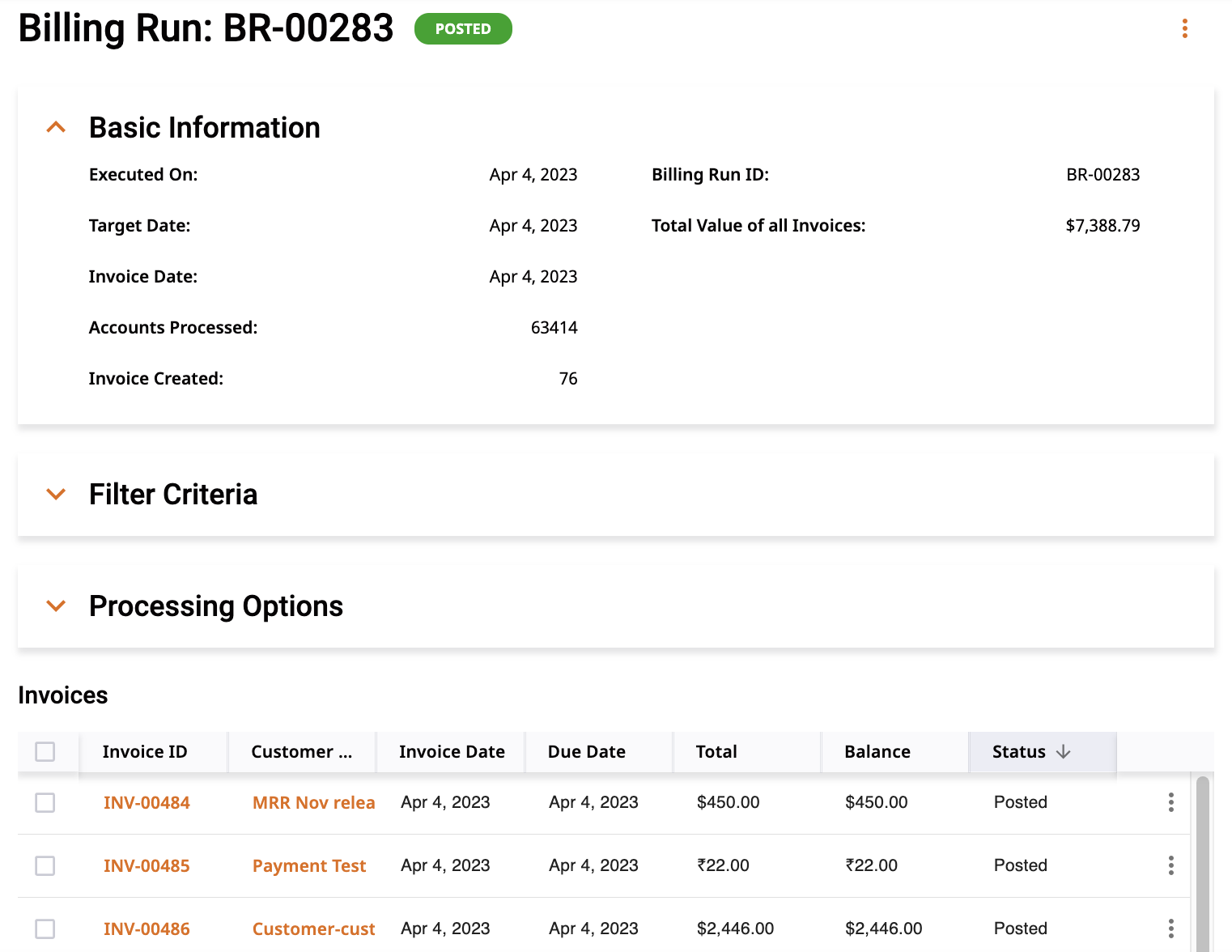
Task: Click the POSTED status badge
Action: pos(463,29)
